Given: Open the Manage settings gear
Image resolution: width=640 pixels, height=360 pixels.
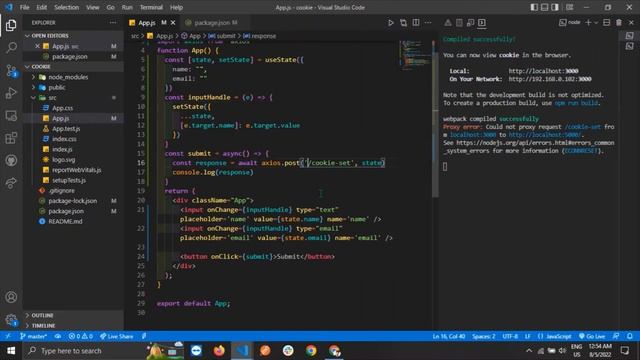Looking at the screenshot, I should [11, 319].
